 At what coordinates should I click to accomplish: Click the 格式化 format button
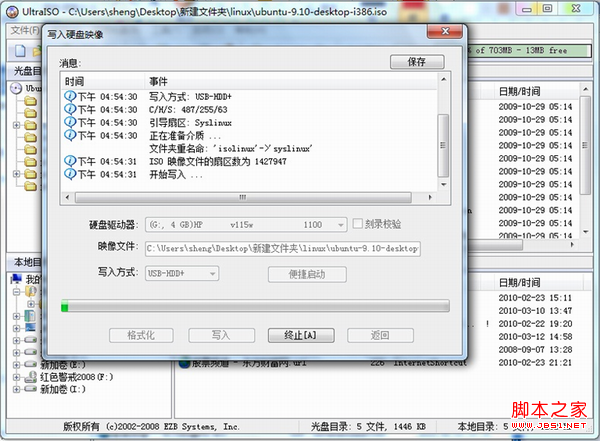pos(141,335)
